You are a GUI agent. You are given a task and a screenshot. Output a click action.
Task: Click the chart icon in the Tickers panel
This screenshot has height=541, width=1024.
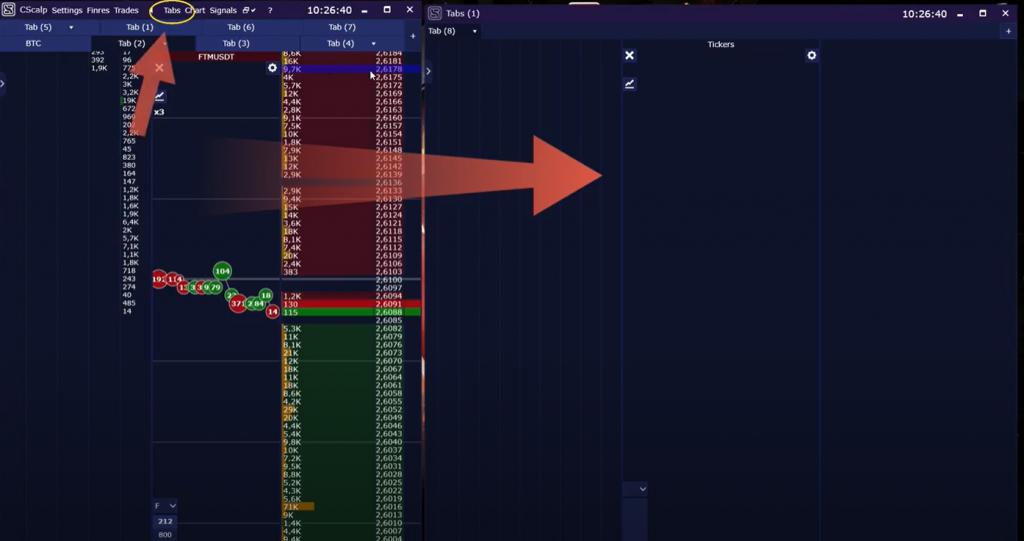point(630,84)
